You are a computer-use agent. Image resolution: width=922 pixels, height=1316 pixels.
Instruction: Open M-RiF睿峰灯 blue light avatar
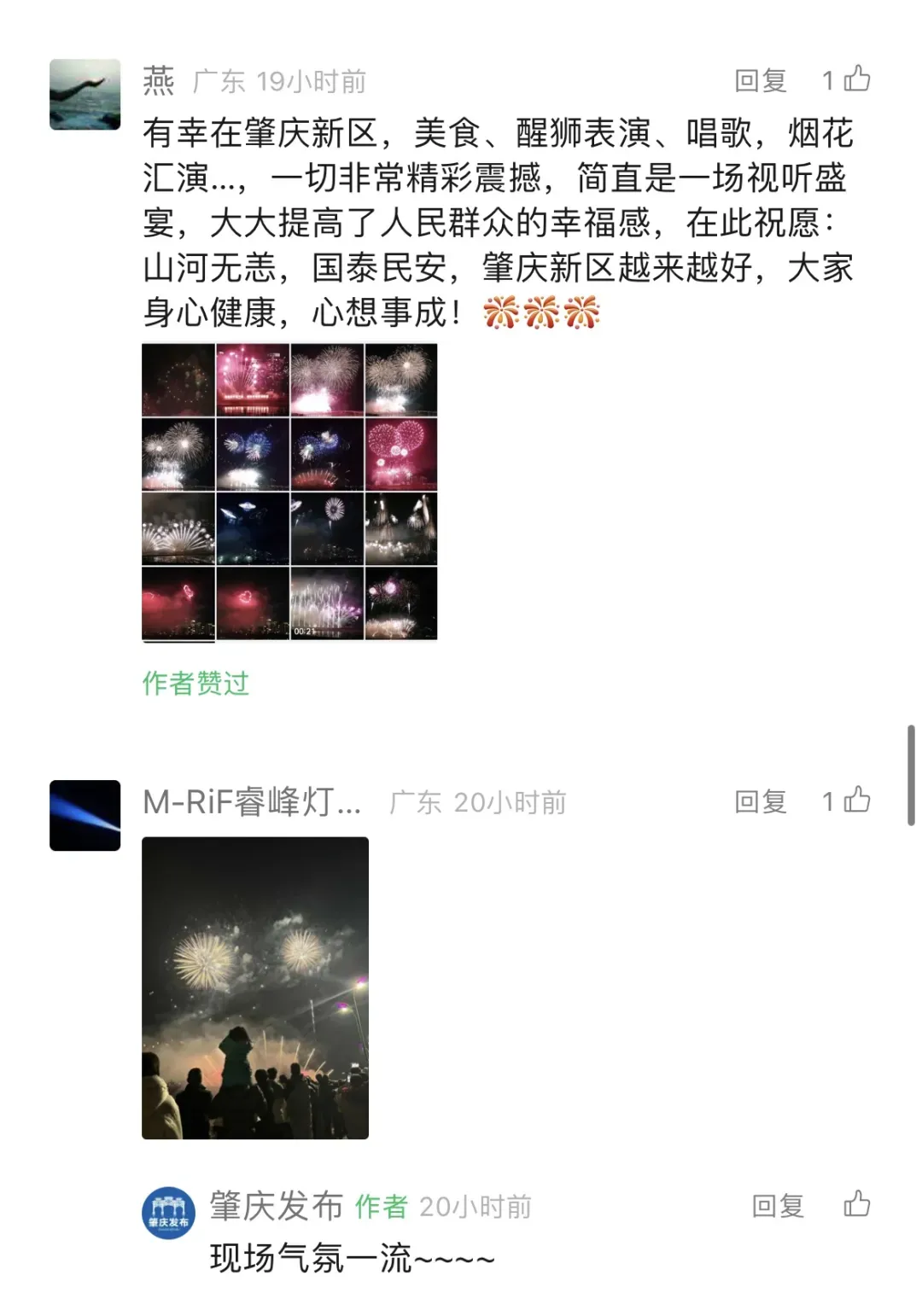click(85, 815)
